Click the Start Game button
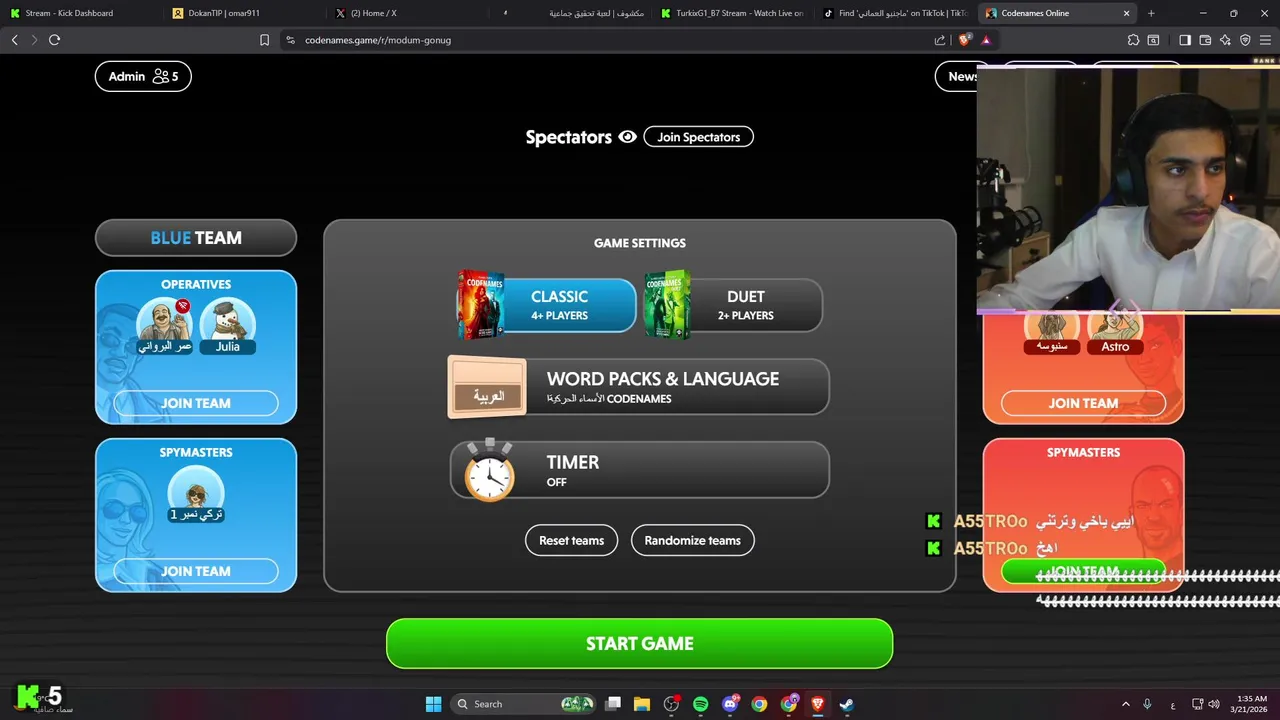1280x720 pixels. click(639, 643)
